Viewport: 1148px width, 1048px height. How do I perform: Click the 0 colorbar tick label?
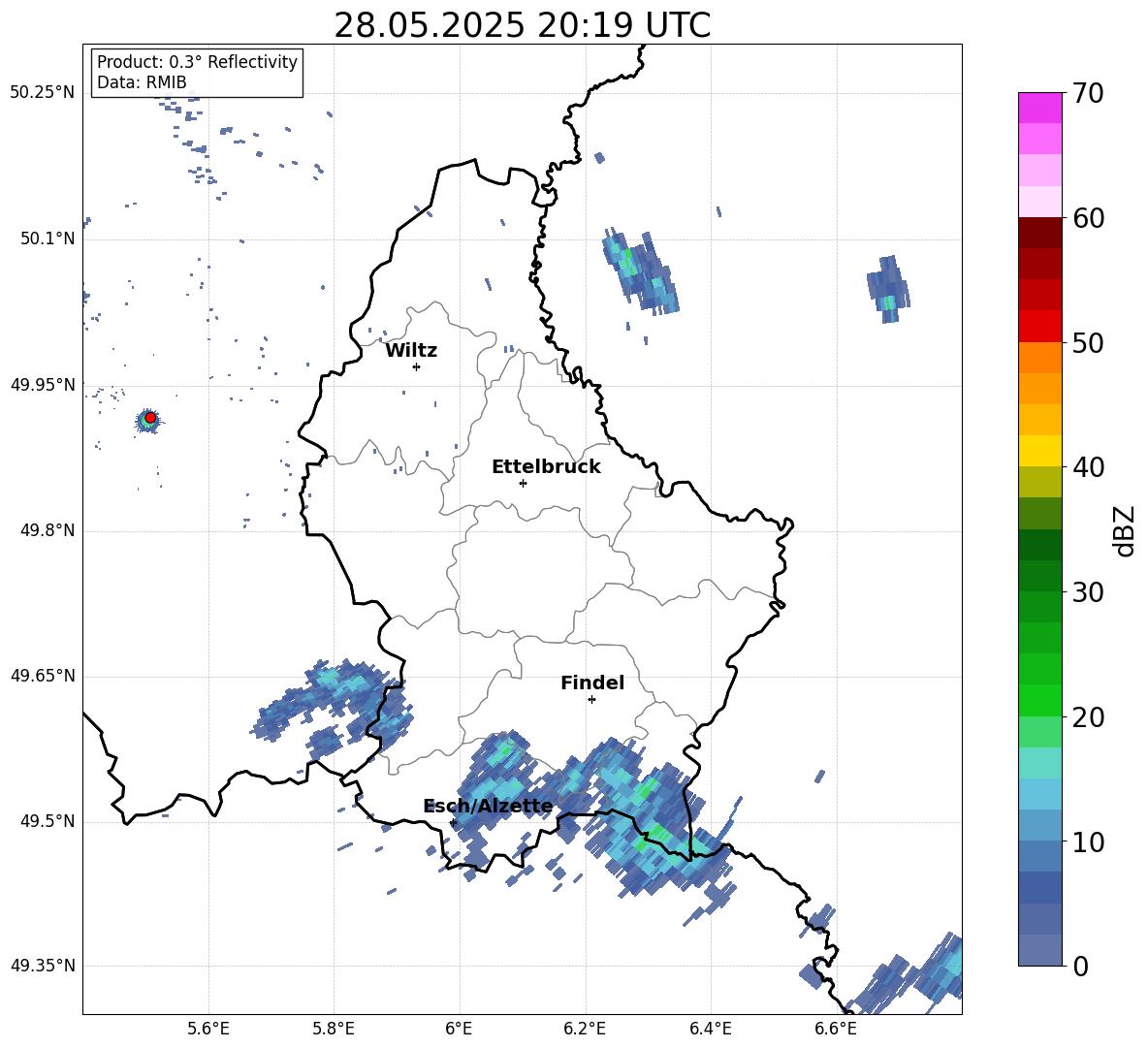pos(1080,966)
